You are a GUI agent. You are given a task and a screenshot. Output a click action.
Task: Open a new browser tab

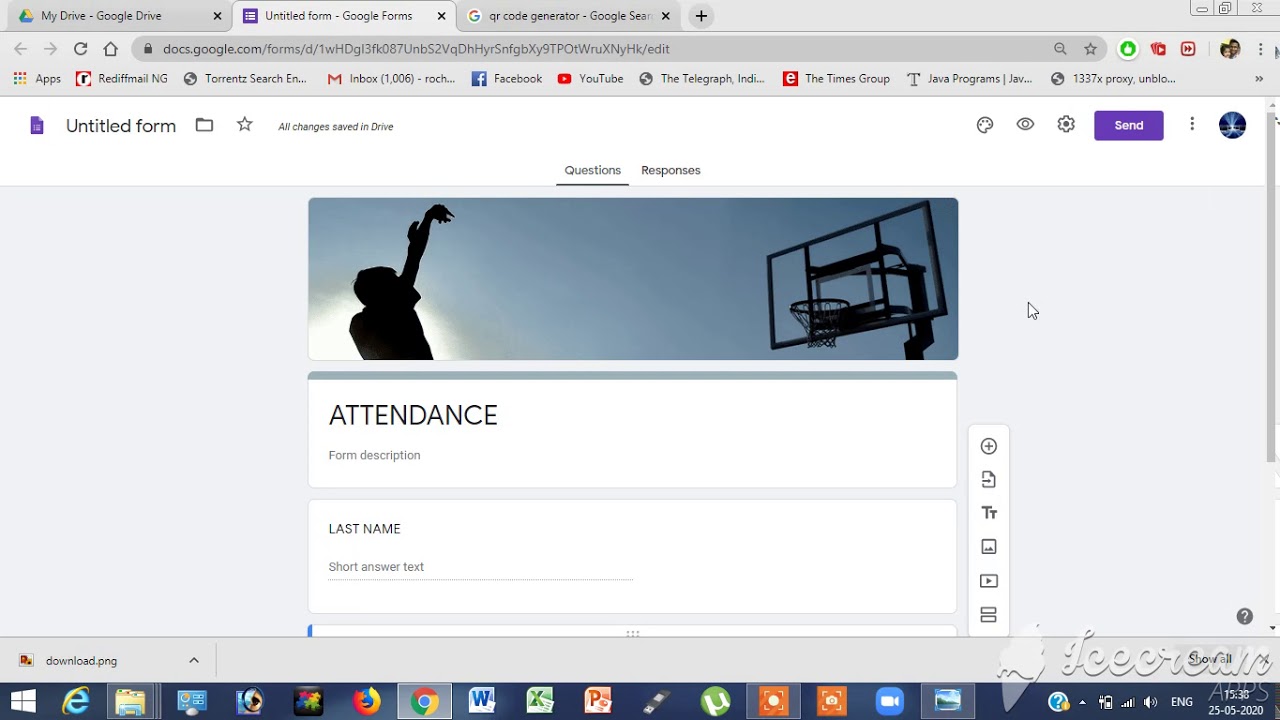(x=701, y=16)
